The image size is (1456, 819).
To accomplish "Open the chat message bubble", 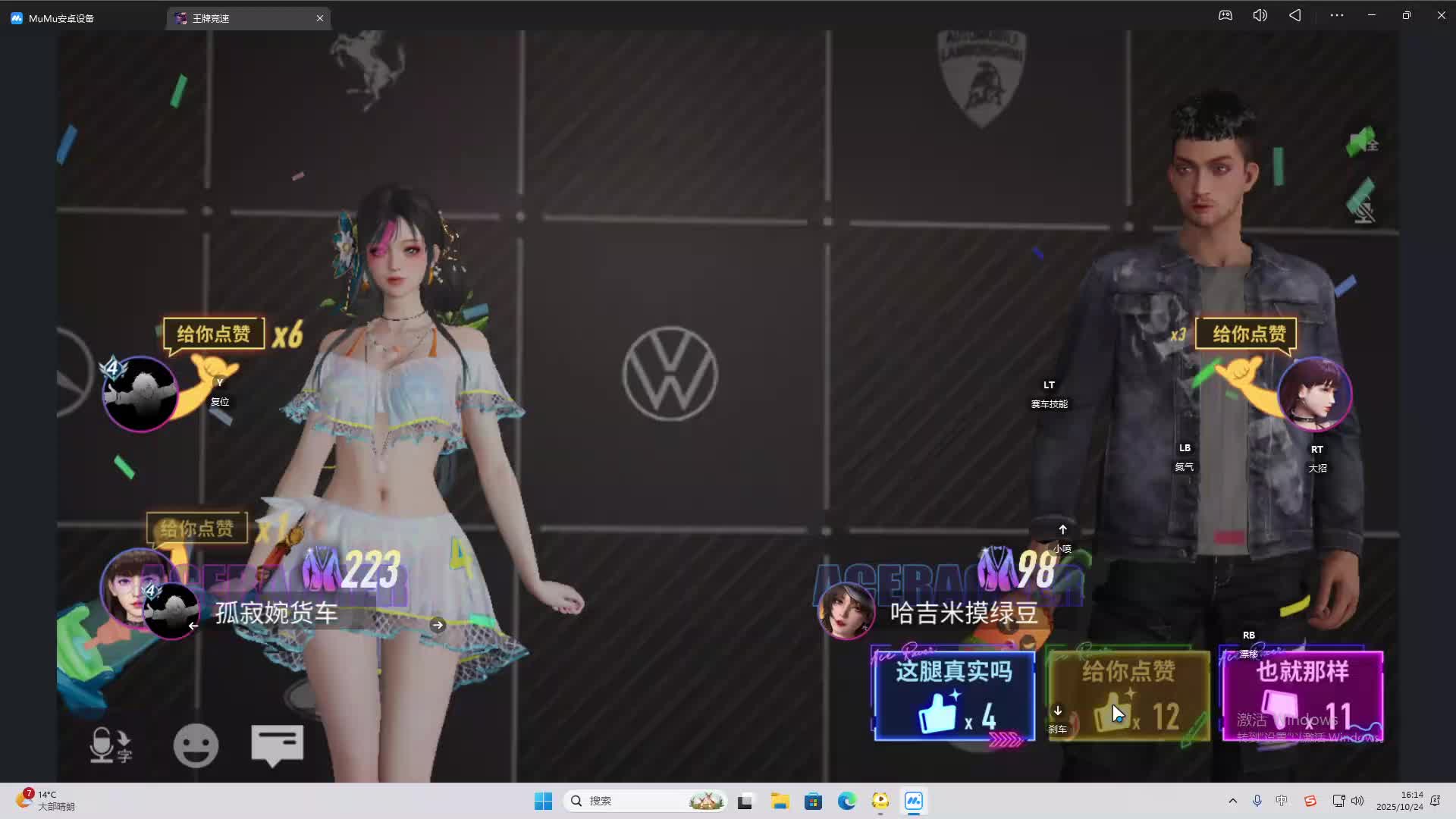I will click(x=278, y=745).
